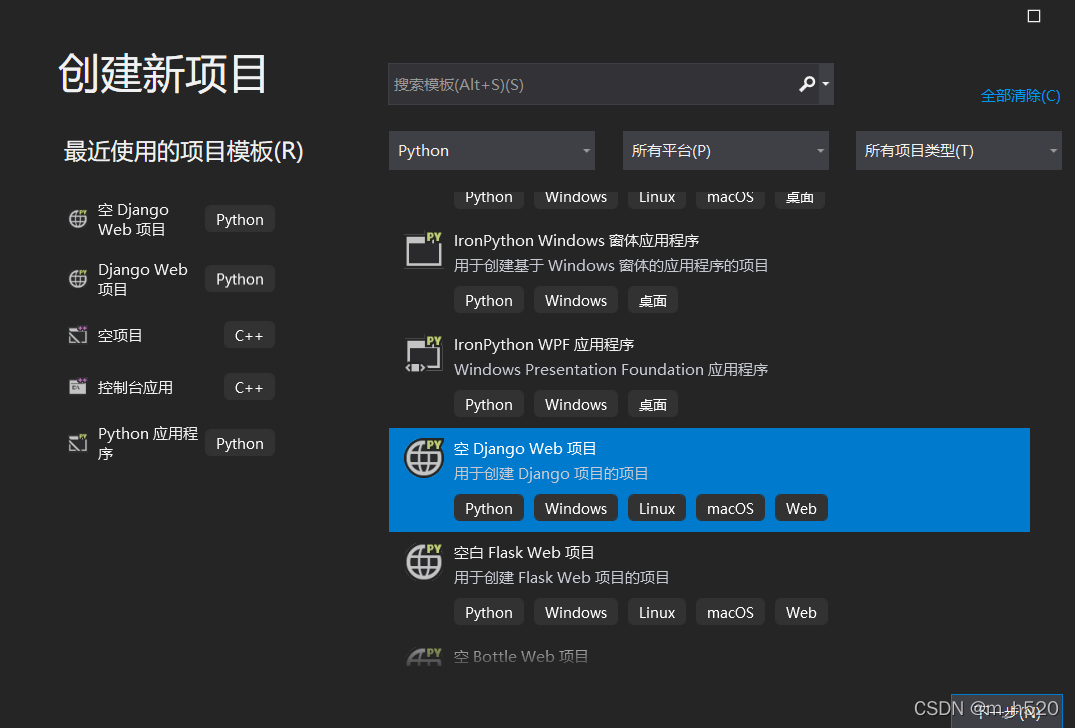Click the 空项目 template icon

pyautogui.click(x=77, y=334)
